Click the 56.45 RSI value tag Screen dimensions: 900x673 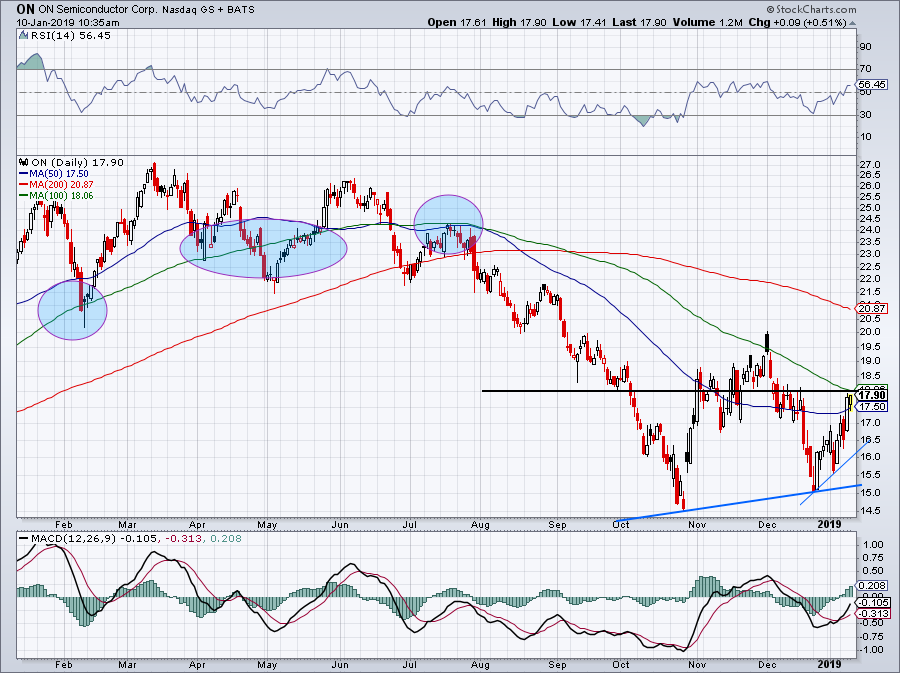(872, 84)
